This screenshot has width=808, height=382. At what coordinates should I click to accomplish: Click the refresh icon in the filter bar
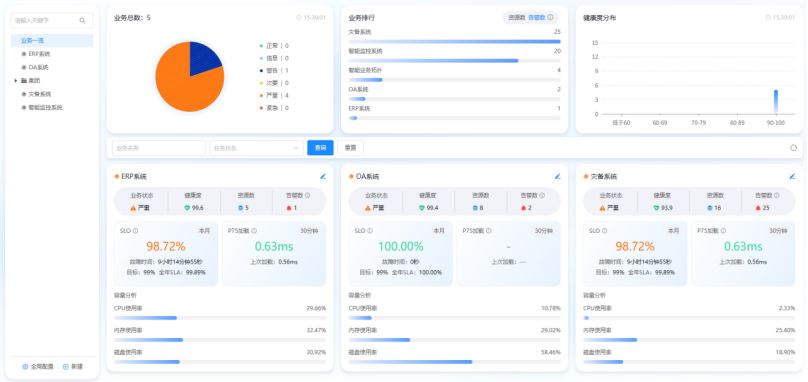pos(794,148)
